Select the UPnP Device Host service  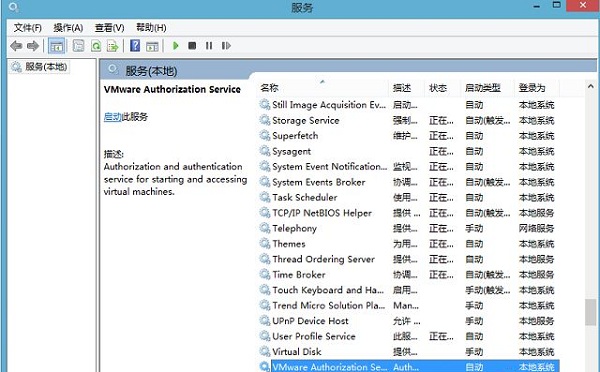point(310,321)
